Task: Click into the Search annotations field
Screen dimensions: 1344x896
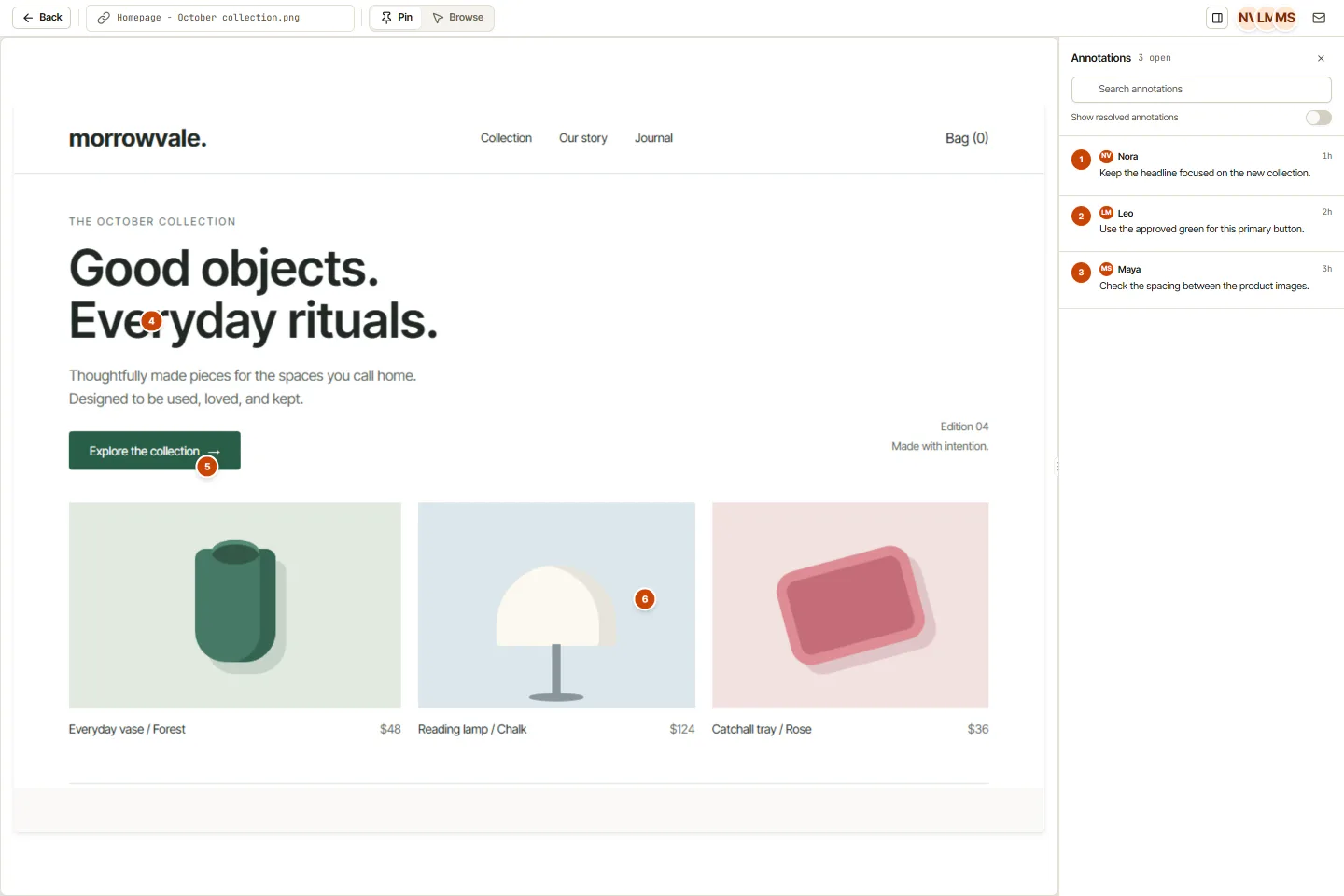Action: 1201,90
